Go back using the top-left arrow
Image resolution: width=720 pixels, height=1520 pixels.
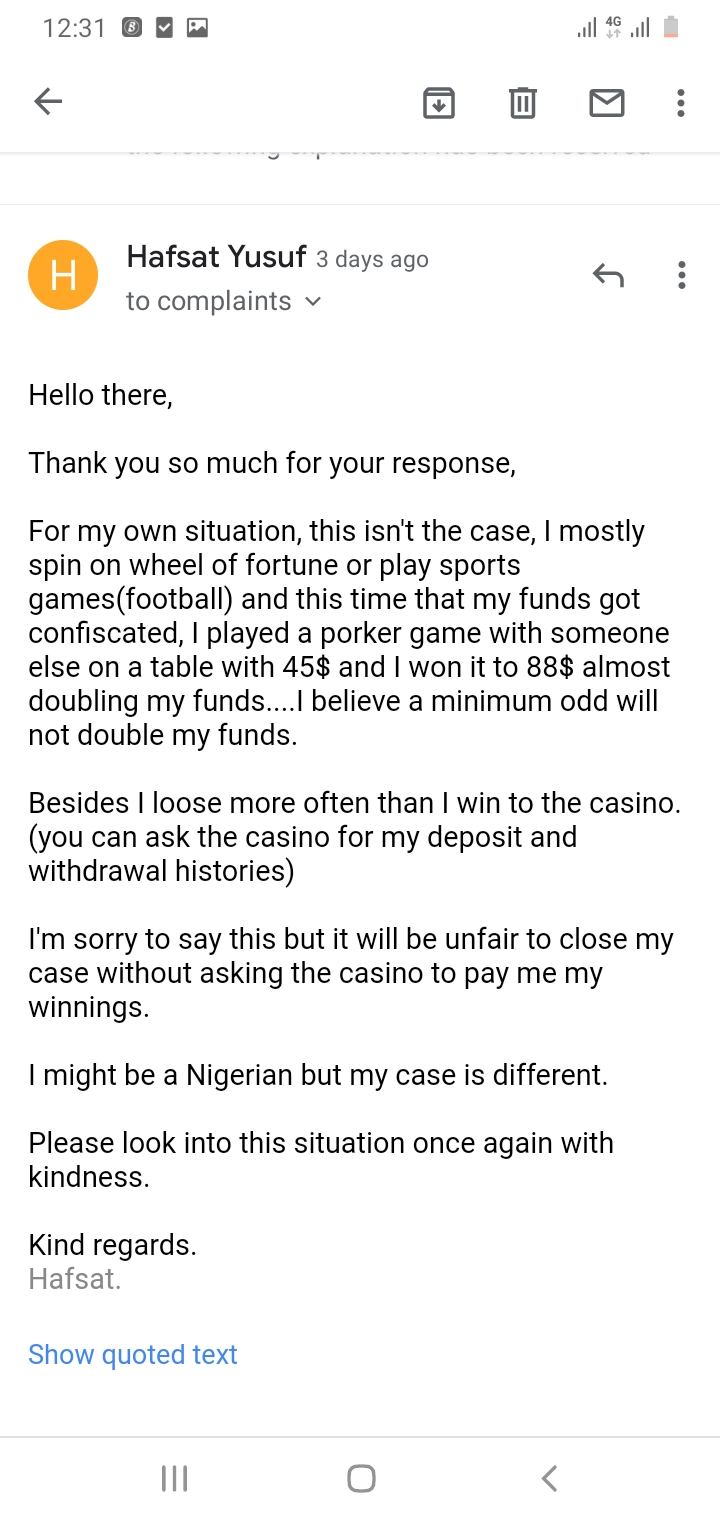[x=48, y=101]
